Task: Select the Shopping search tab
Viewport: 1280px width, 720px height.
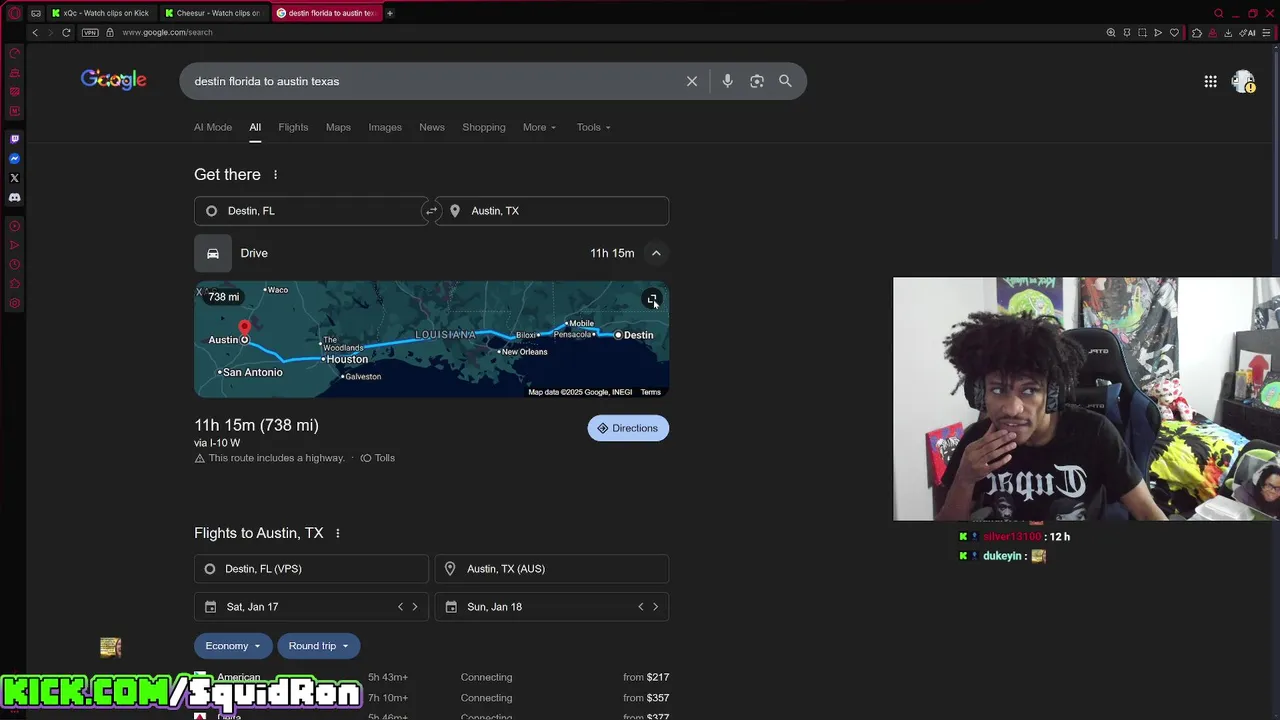Action: 484,127
